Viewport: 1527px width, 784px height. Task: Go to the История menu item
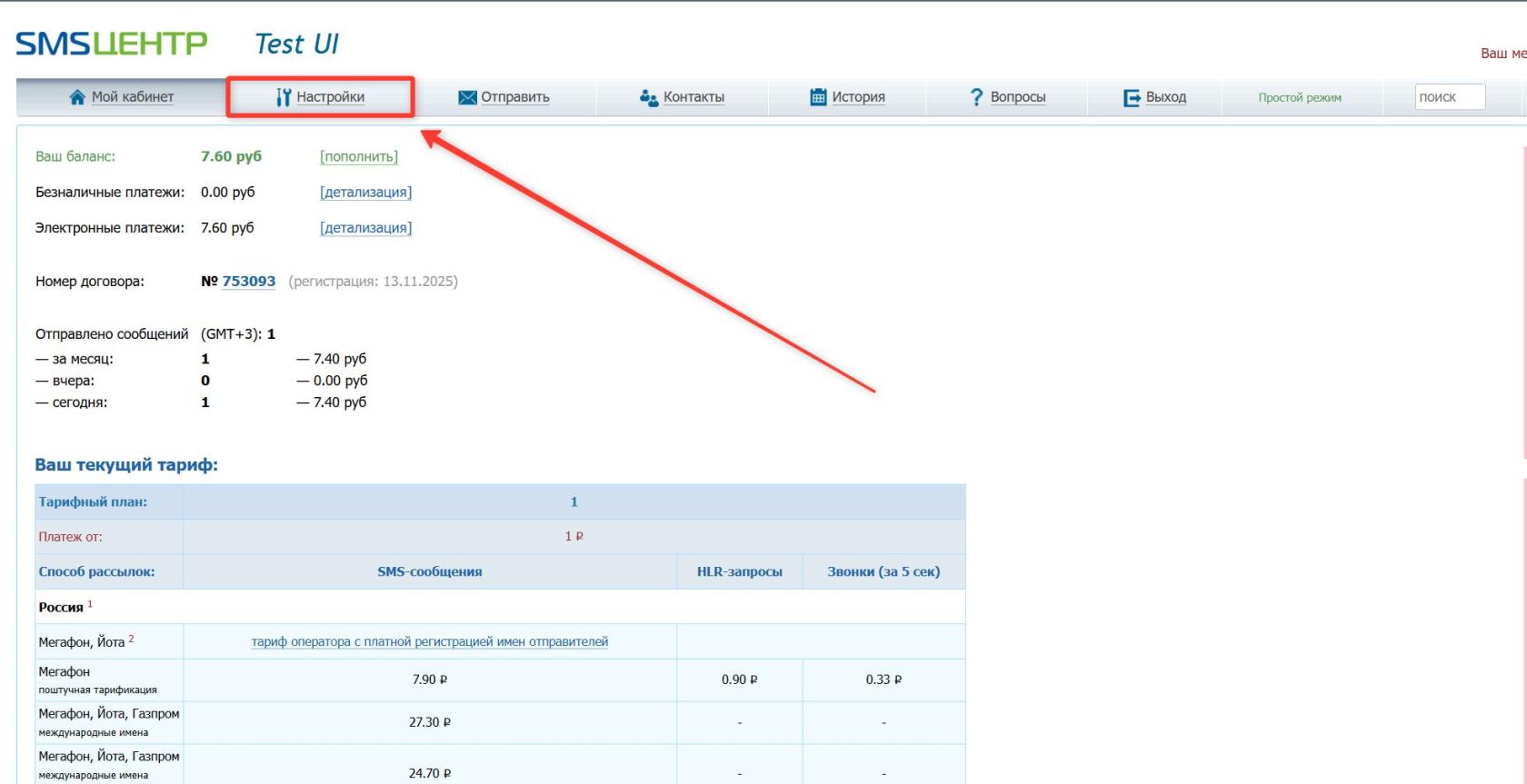pos(858,97)
